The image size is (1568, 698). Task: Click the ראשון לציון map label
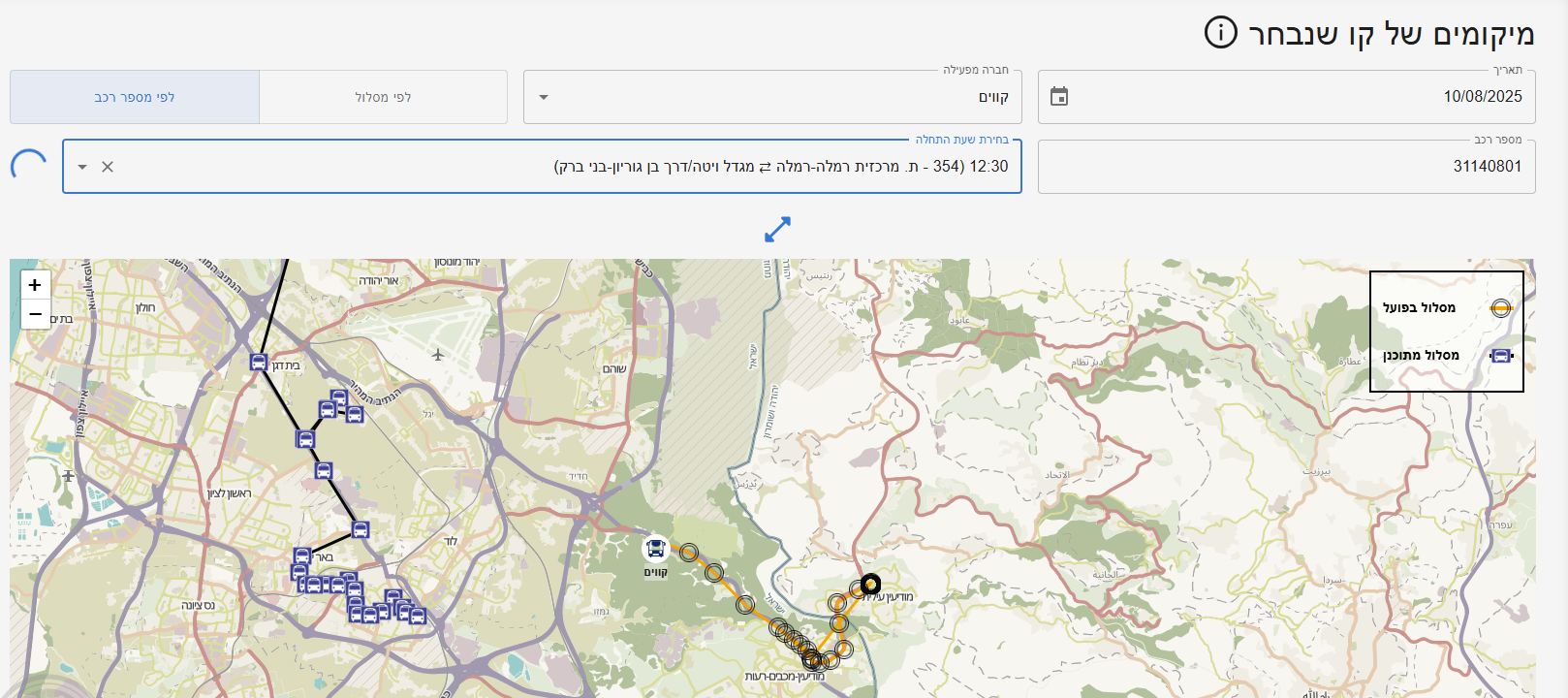point(229,493)
